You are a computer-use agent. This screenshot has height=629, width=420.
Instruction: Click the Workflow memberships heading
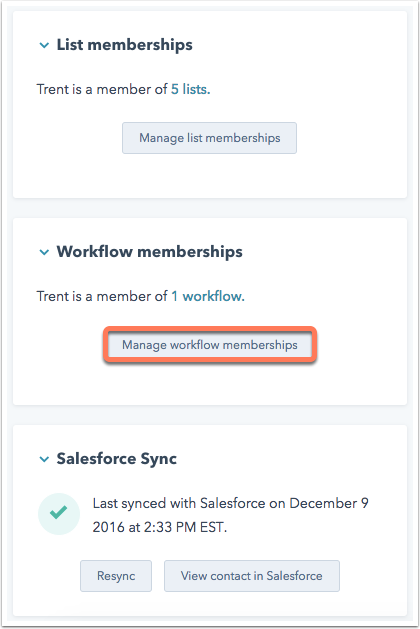click(149, 252)
